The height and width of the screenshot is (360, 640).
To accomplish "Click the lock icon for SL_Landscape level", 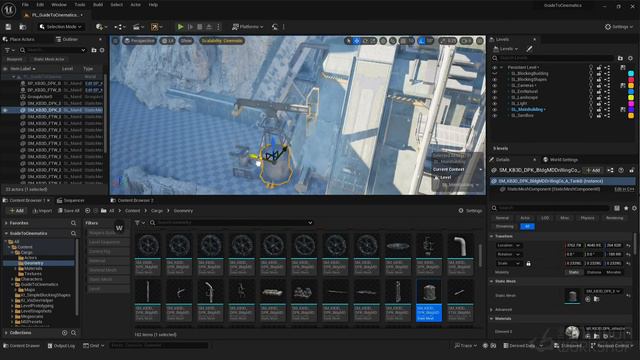I will [x=599, y=98].
